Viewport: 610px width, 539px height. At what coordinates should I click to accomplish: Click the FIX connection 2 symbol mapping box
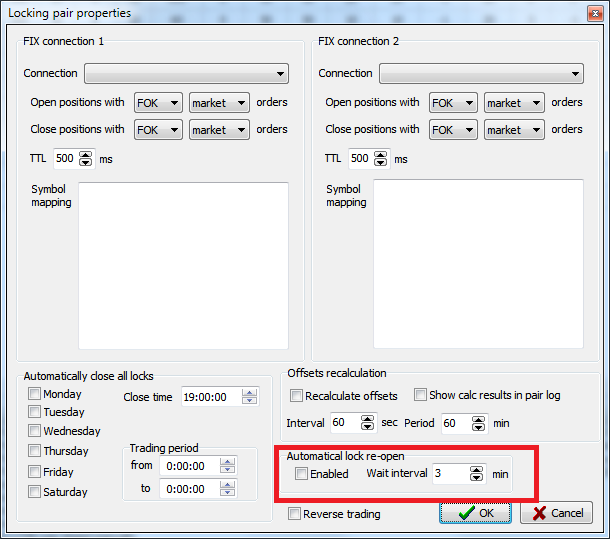coord(479,264)
